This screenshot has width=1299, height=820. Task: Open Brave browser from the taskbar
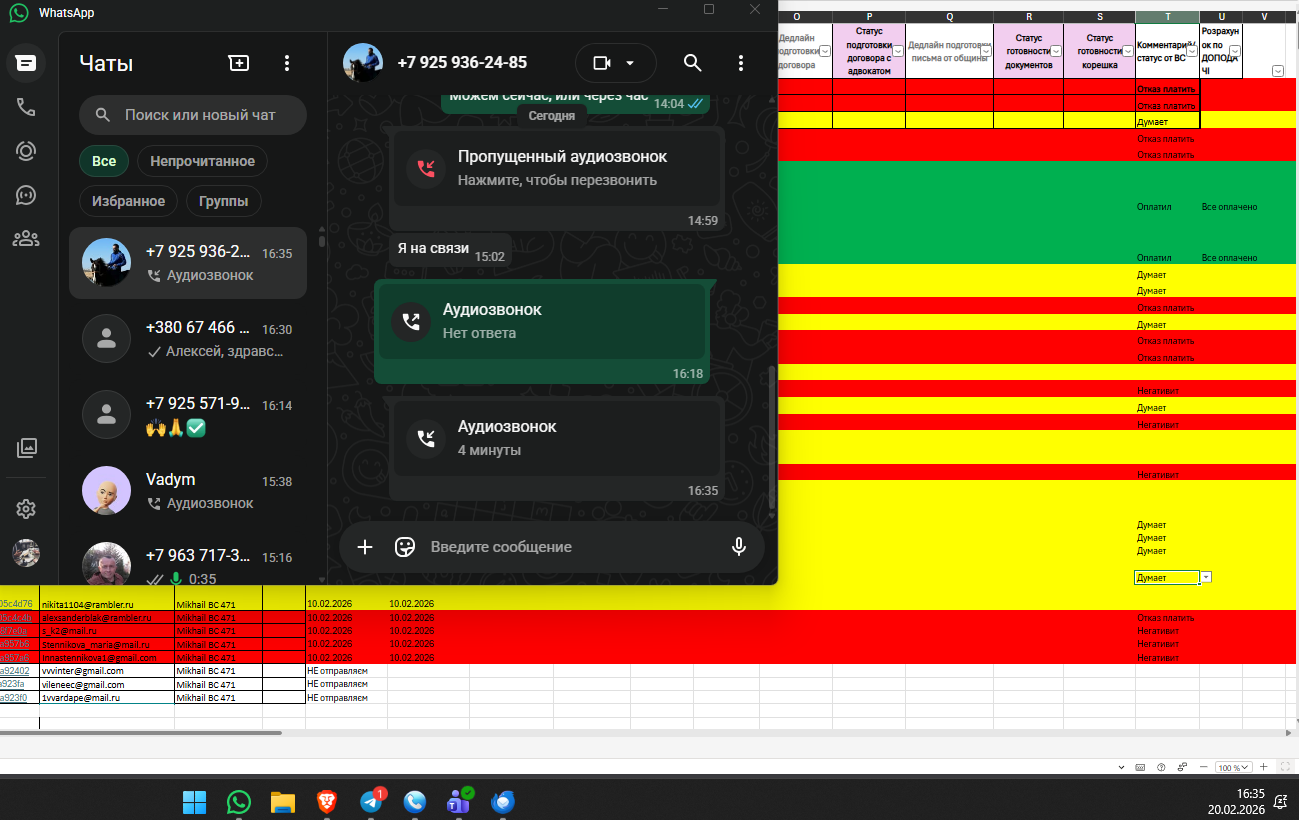tap(327, 802)
